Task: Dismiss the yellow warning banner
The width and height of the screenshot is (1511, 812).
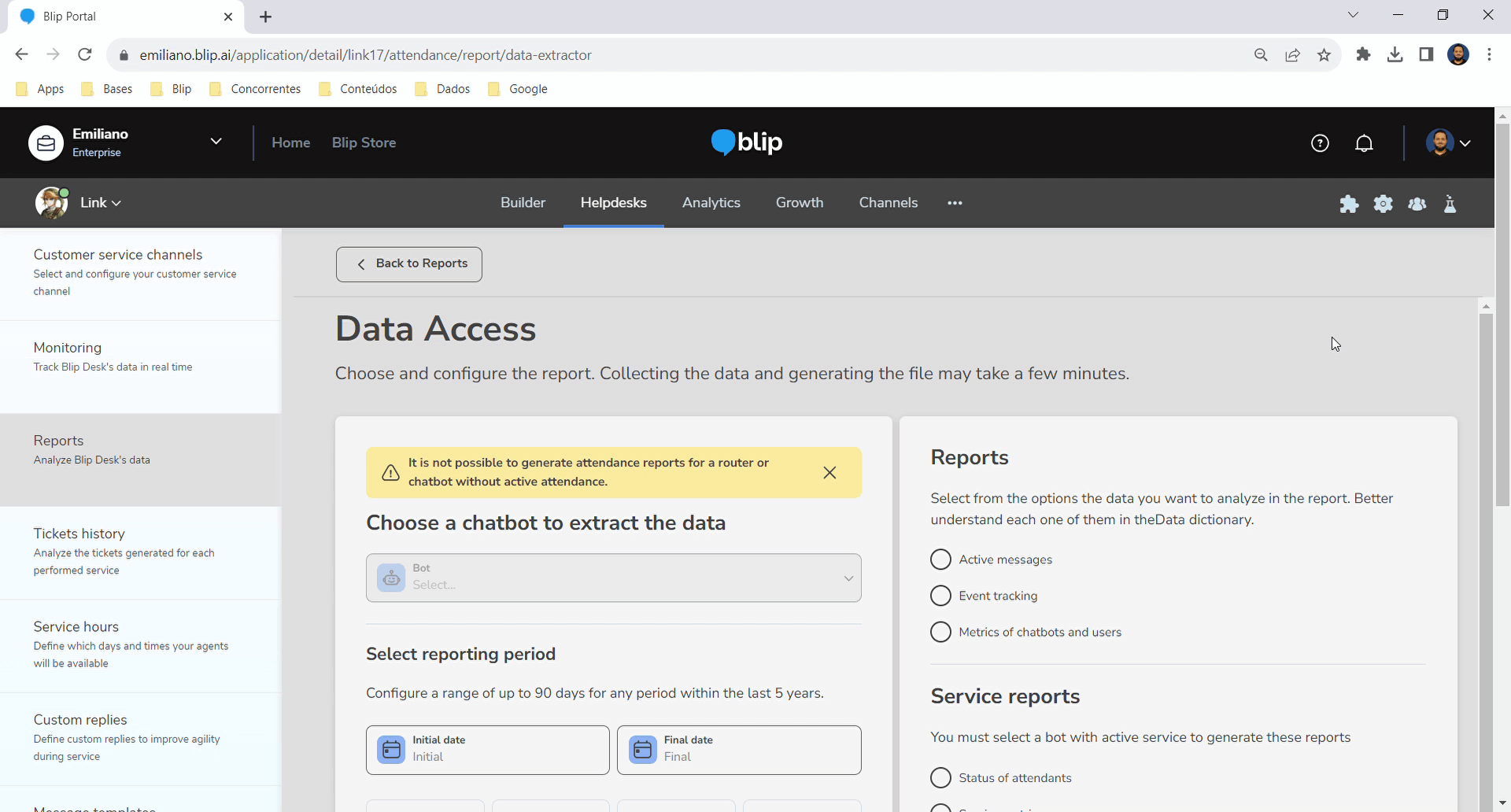Action: pyautogui.click(x=829, y=472)
